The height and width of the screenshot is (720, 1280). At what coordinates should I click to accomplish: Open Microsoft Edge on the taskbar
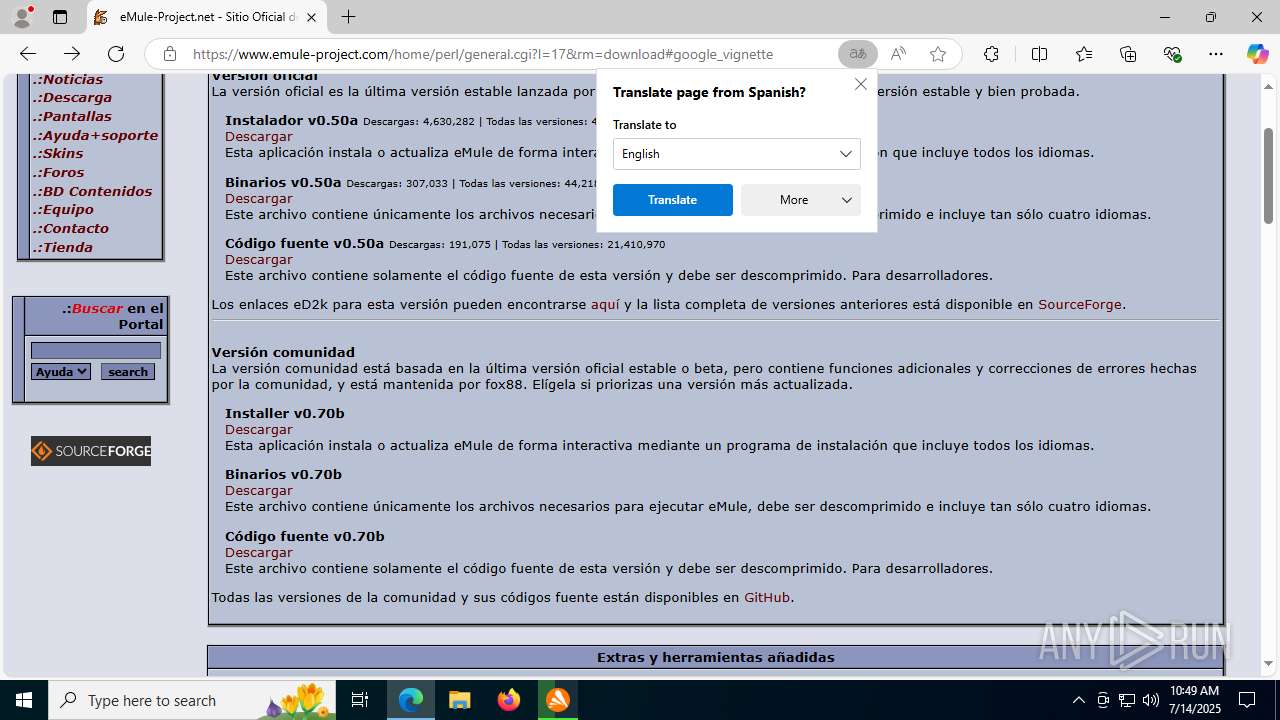click(411, 700)
